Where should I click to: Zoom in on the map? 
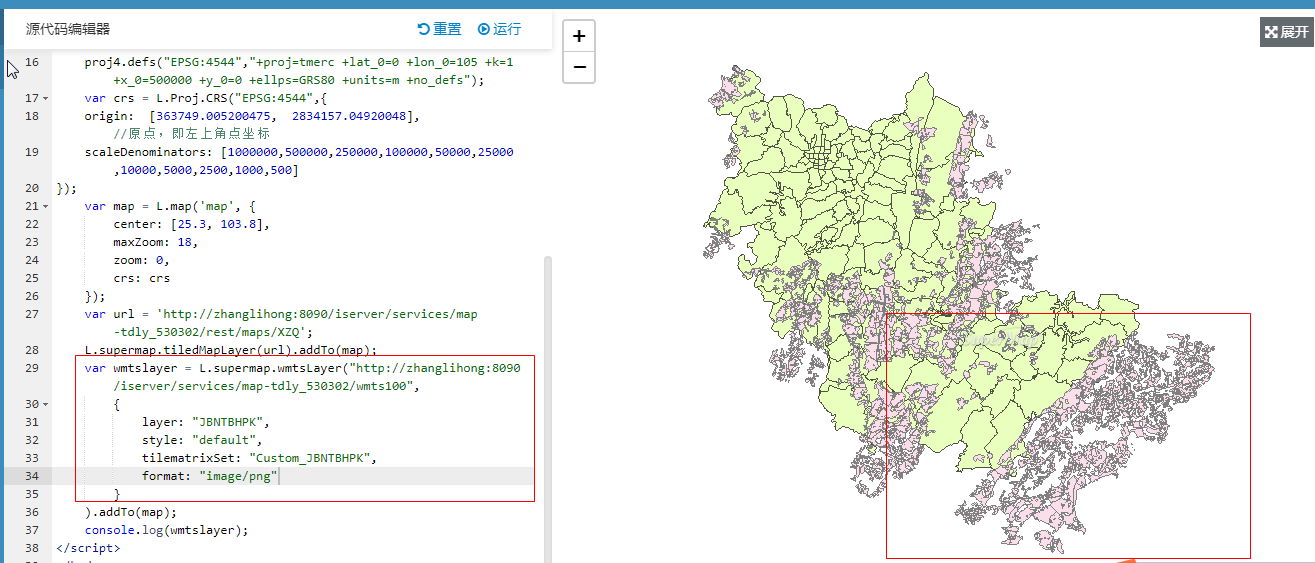(x=579, y=37)
